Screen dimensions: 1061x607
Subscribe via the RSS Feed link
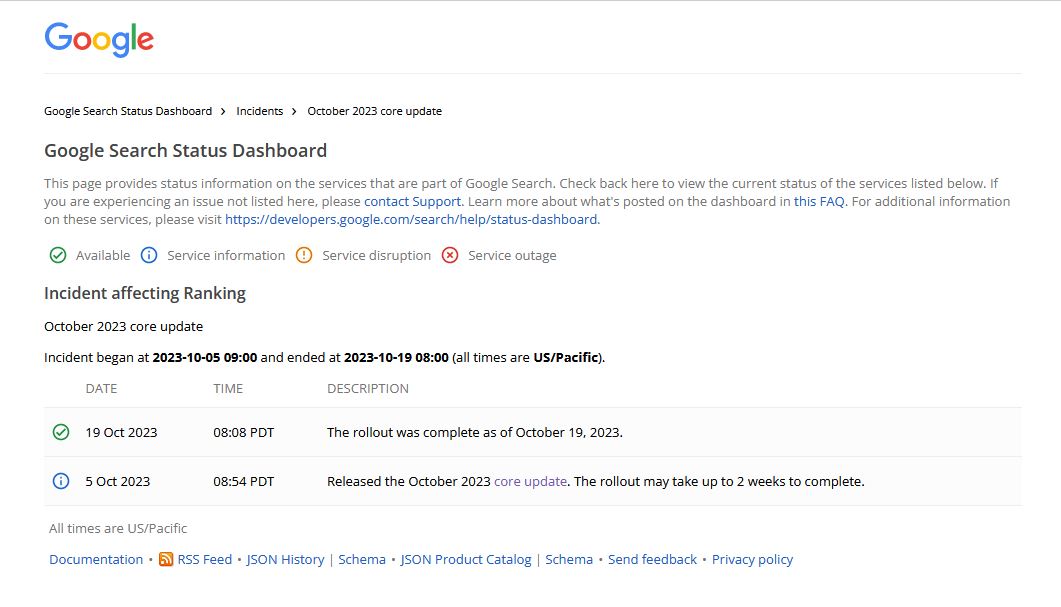click(x=204, y=560)
